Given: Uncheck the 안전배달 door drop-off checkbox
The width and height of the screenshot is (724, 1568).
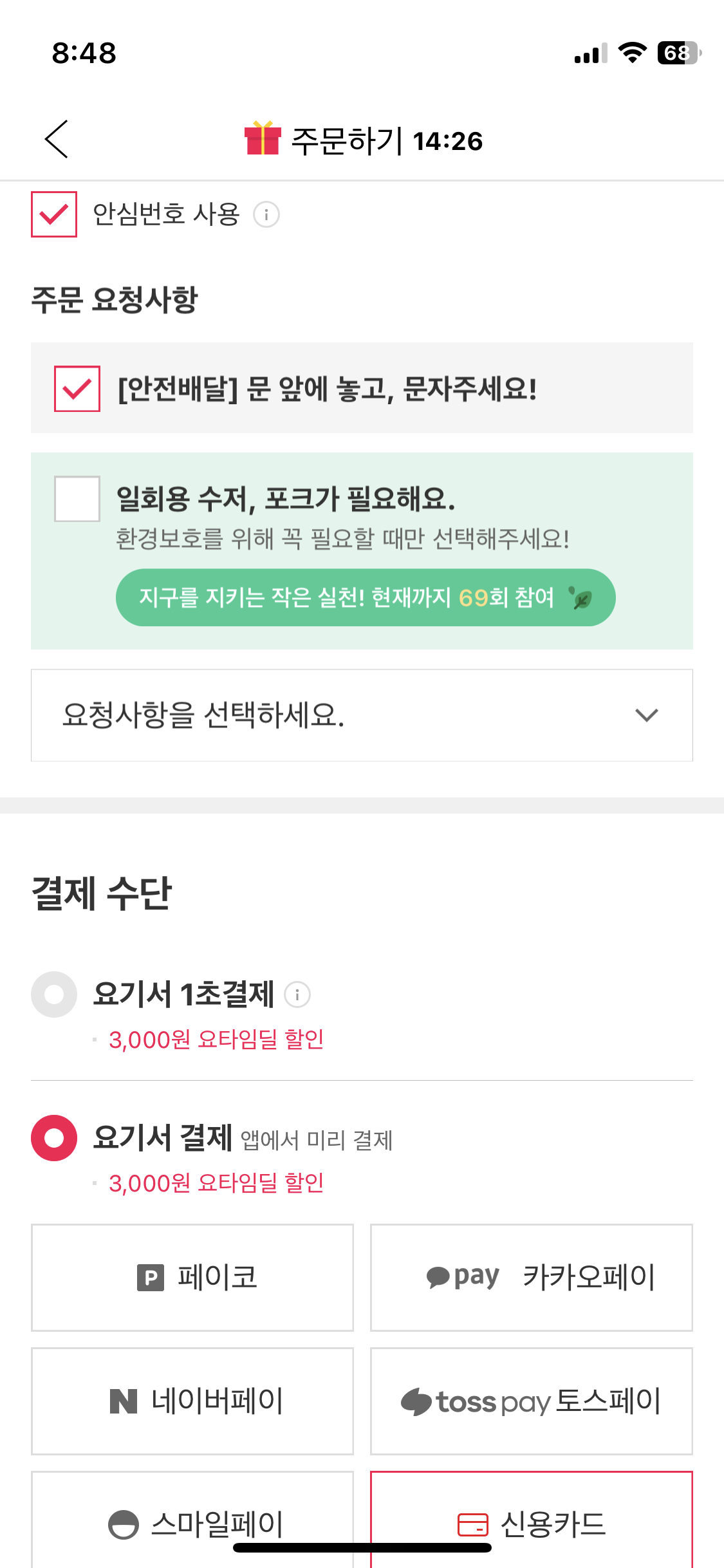Looking at the screenshot, I should [x=77, y=389].
